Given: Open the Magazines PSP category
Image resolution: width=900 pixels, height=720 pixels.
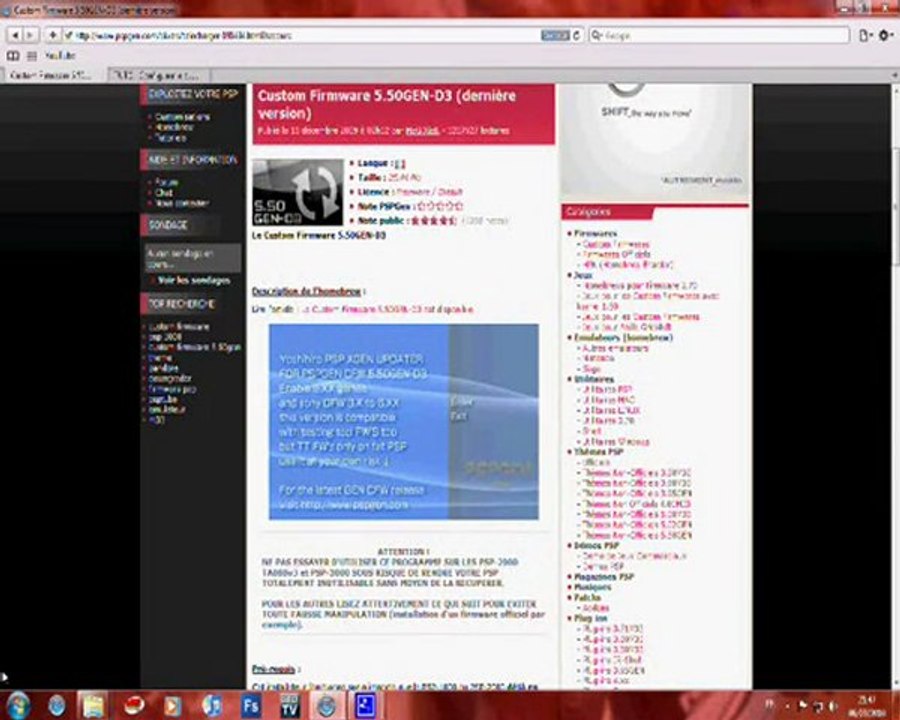Looking at the screenshot, I should pos(604,577).
